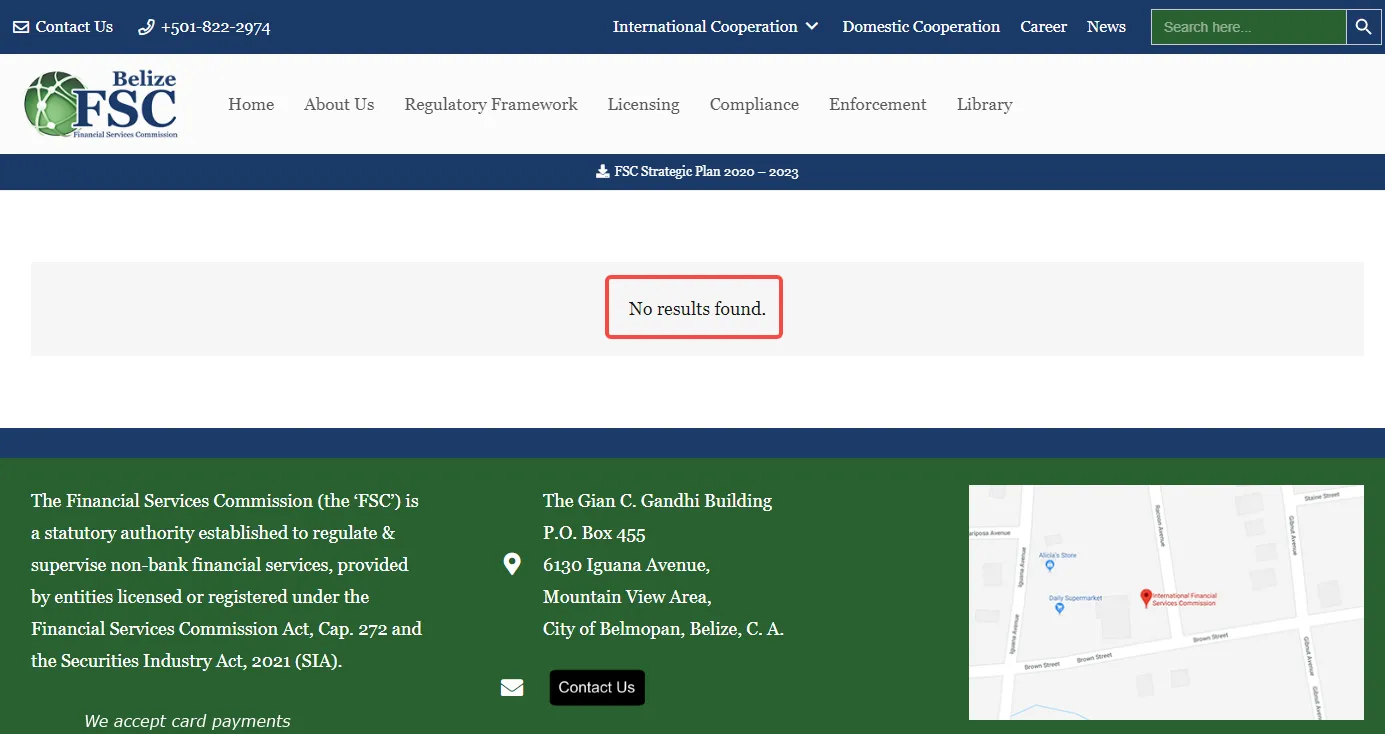Open the Library menu

pos(984,104)
